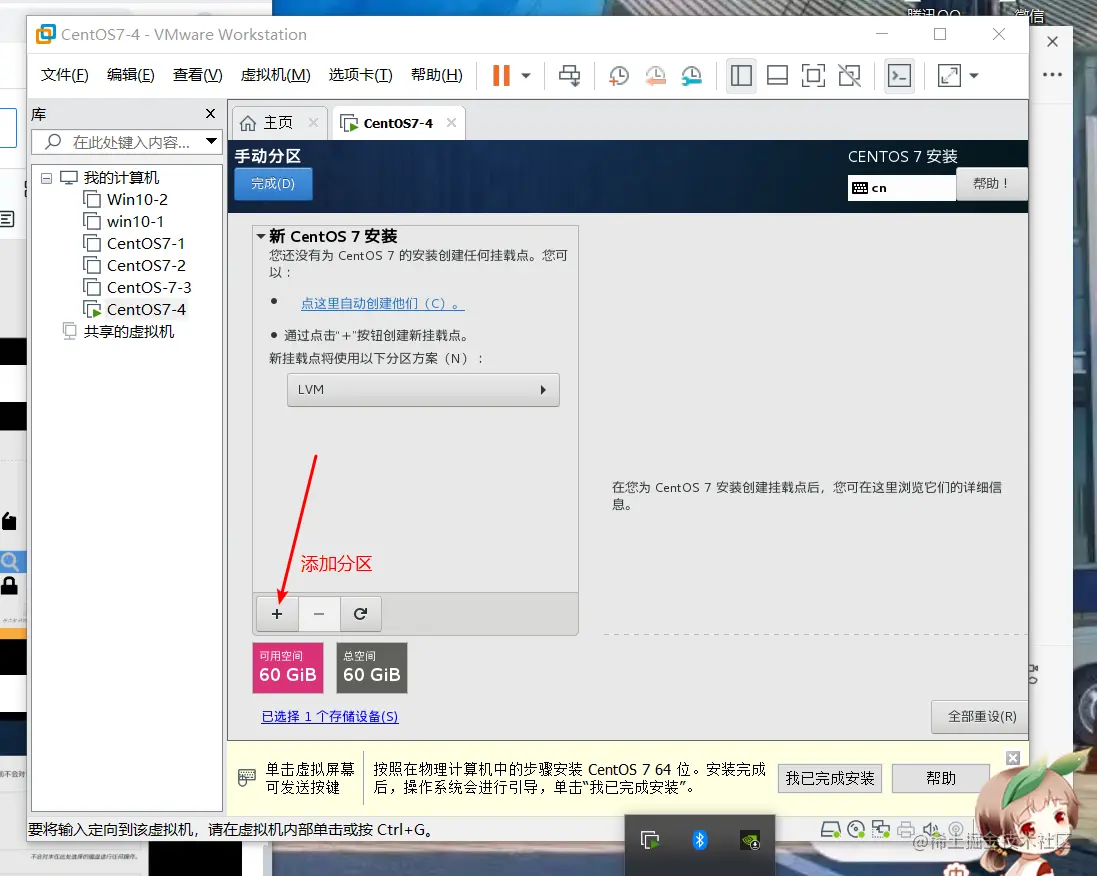The width and height of the screenshot is (1097, 876).
Task: Reload storage configuration with refresh button
Action: 360,614
